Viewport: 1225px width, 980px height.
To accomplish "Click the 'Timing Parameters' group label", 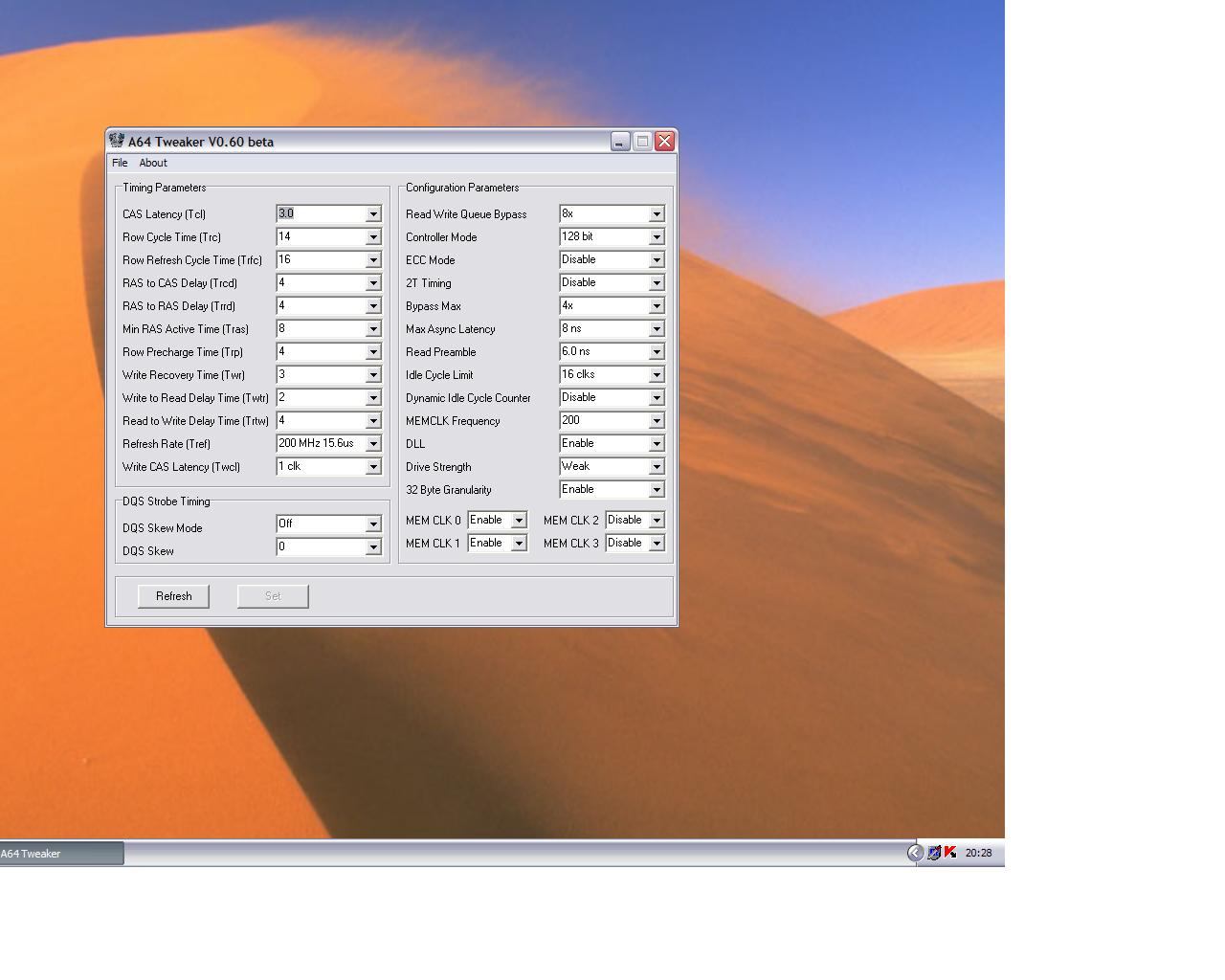I will coord(164,188).
